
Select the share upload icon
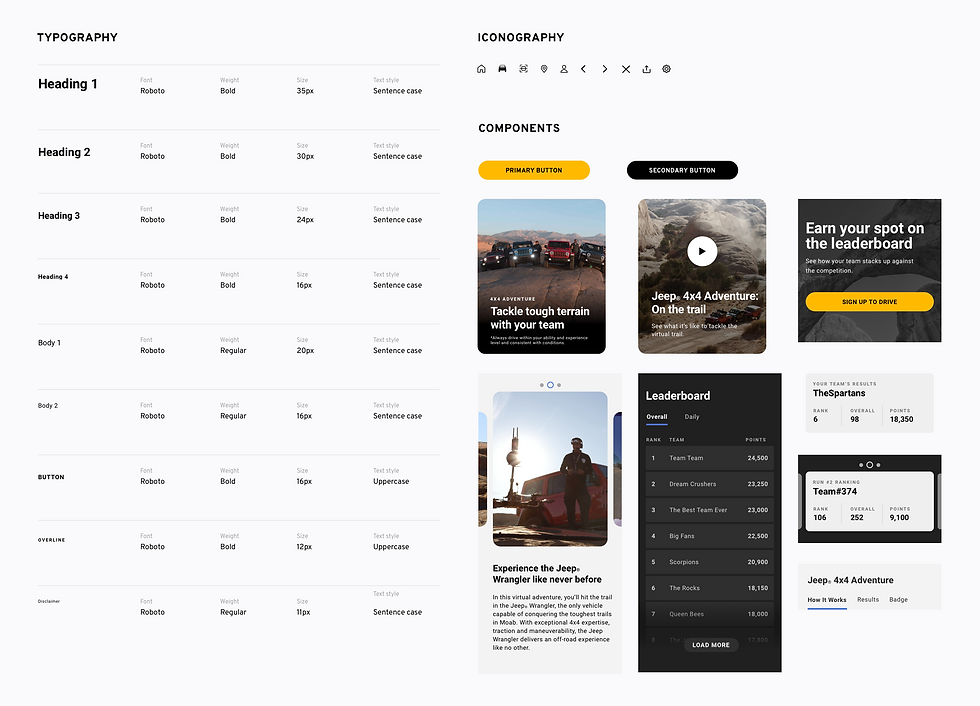[x=646, y=69]
